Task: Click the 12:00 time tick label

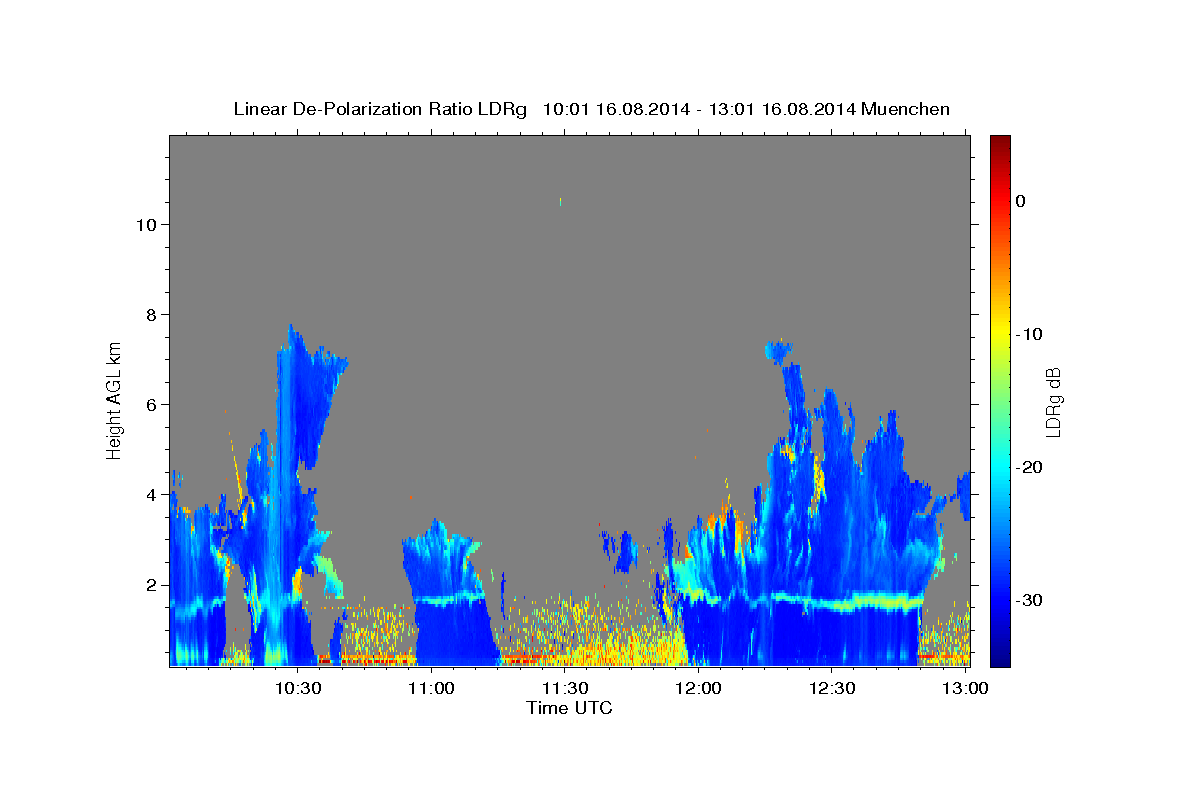Action: [x=698, y=688]
